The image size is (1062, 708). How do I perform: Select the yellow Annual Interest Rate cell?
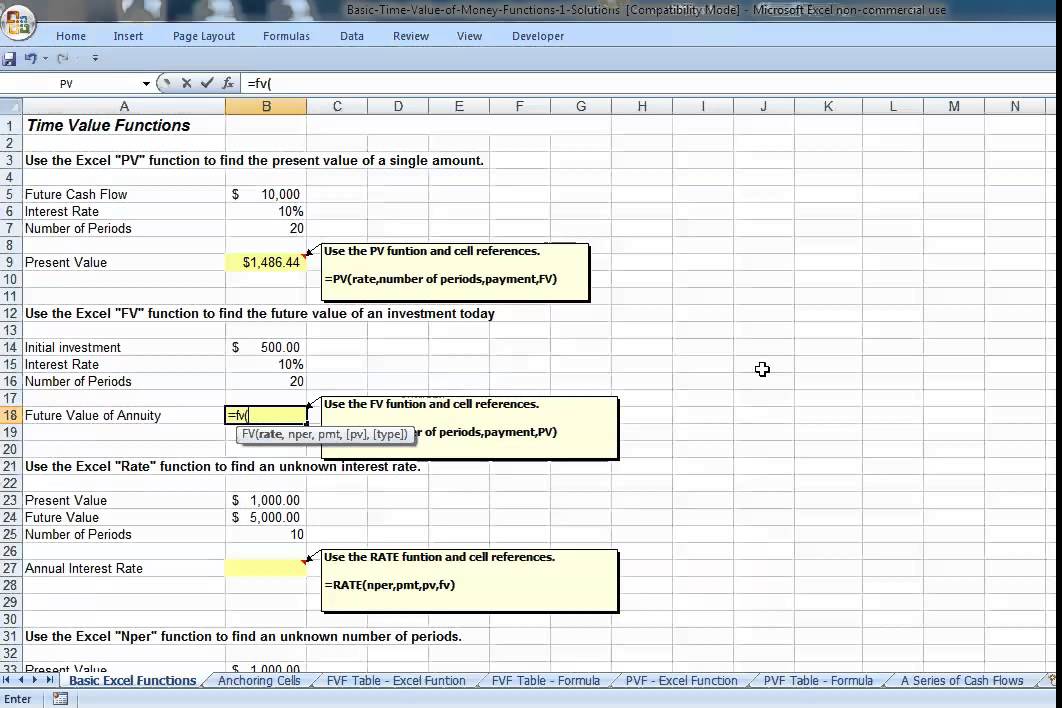[266, 568]
